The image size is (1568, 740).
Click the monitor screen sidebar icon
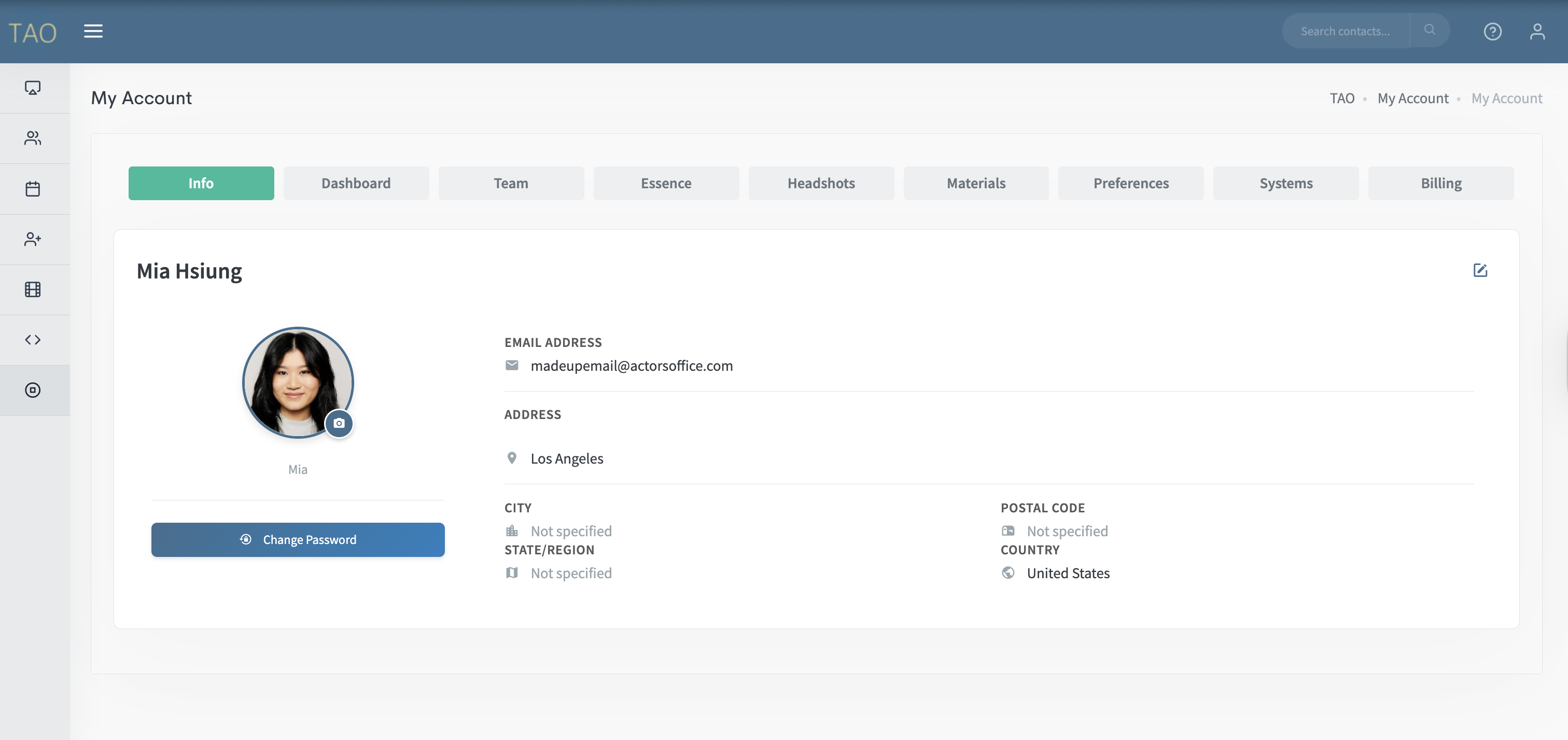(x=33, y=88)
